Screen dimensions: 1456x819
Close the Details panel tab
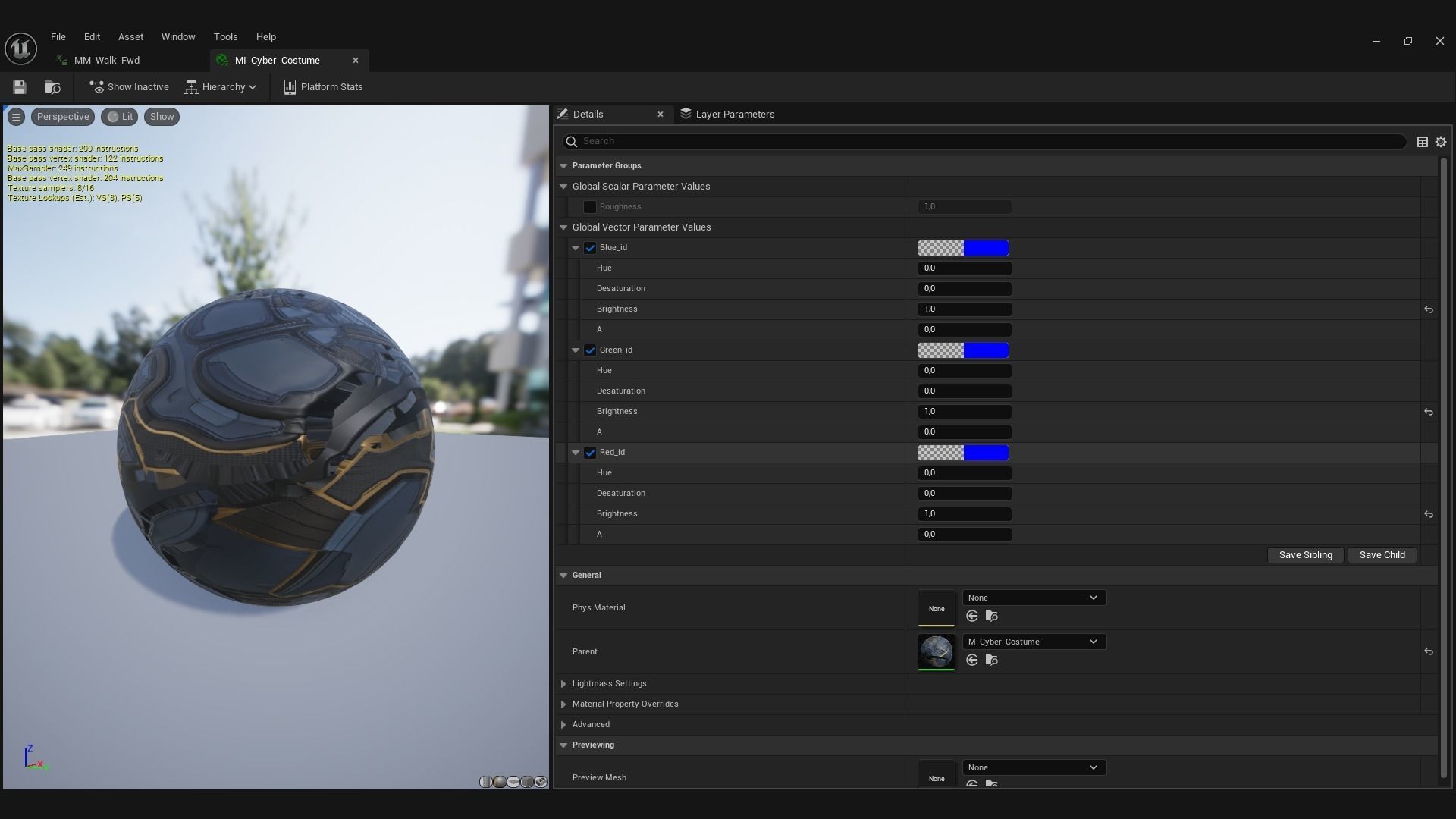point(661,115)
